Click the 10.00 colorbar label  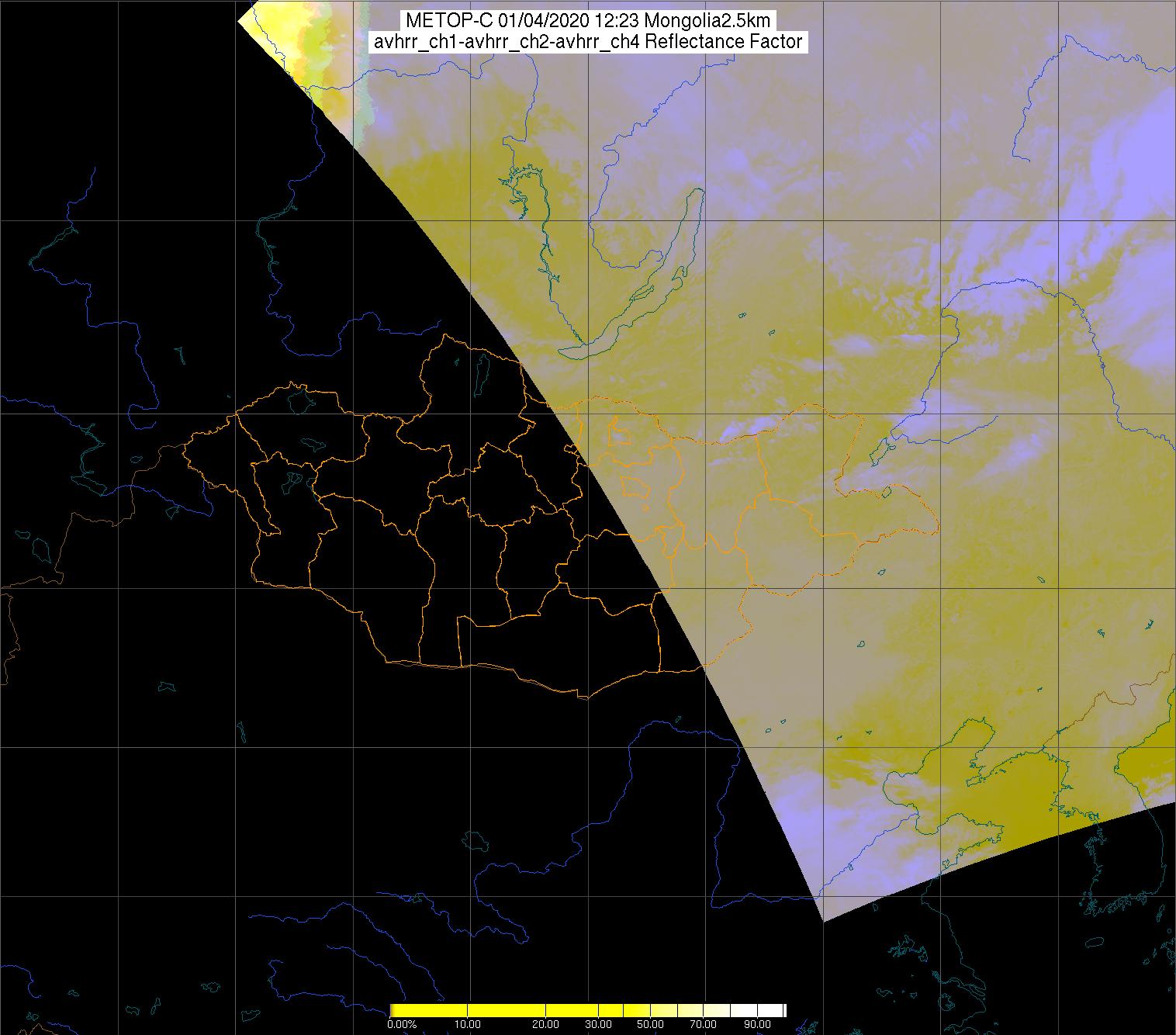[468, 1024]
